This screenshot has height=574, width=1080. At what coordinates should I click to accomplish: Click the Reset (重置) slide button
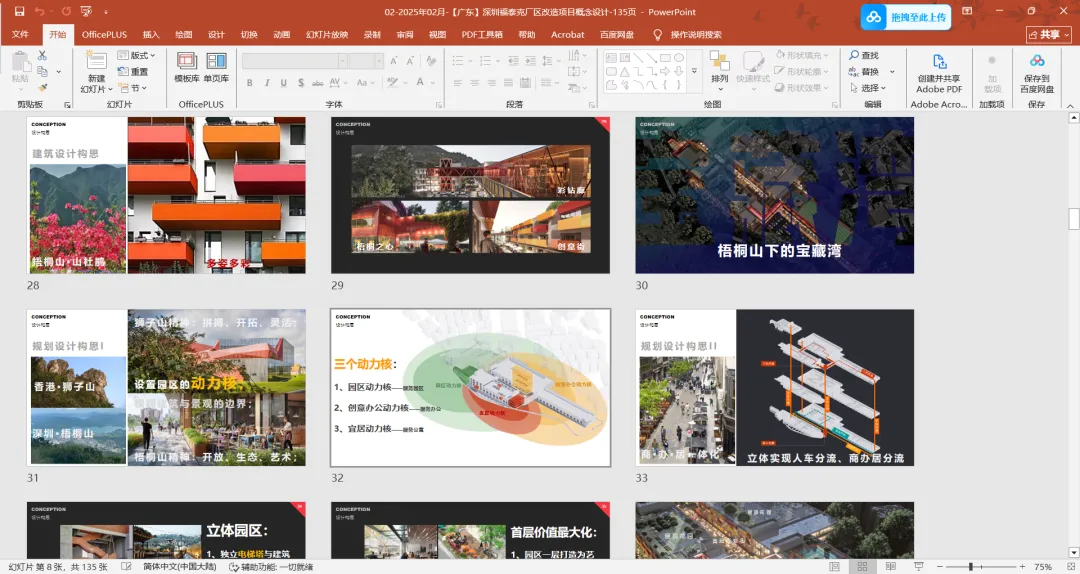click(133, 72)
